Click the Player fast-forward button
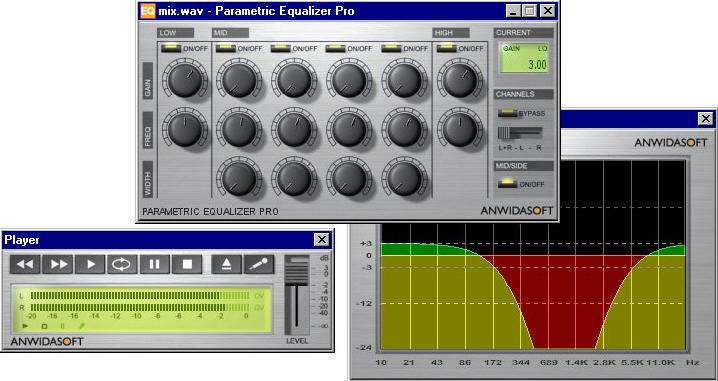Screen dimensions: 718x381 pyautogui.click(x=58, y=264)
